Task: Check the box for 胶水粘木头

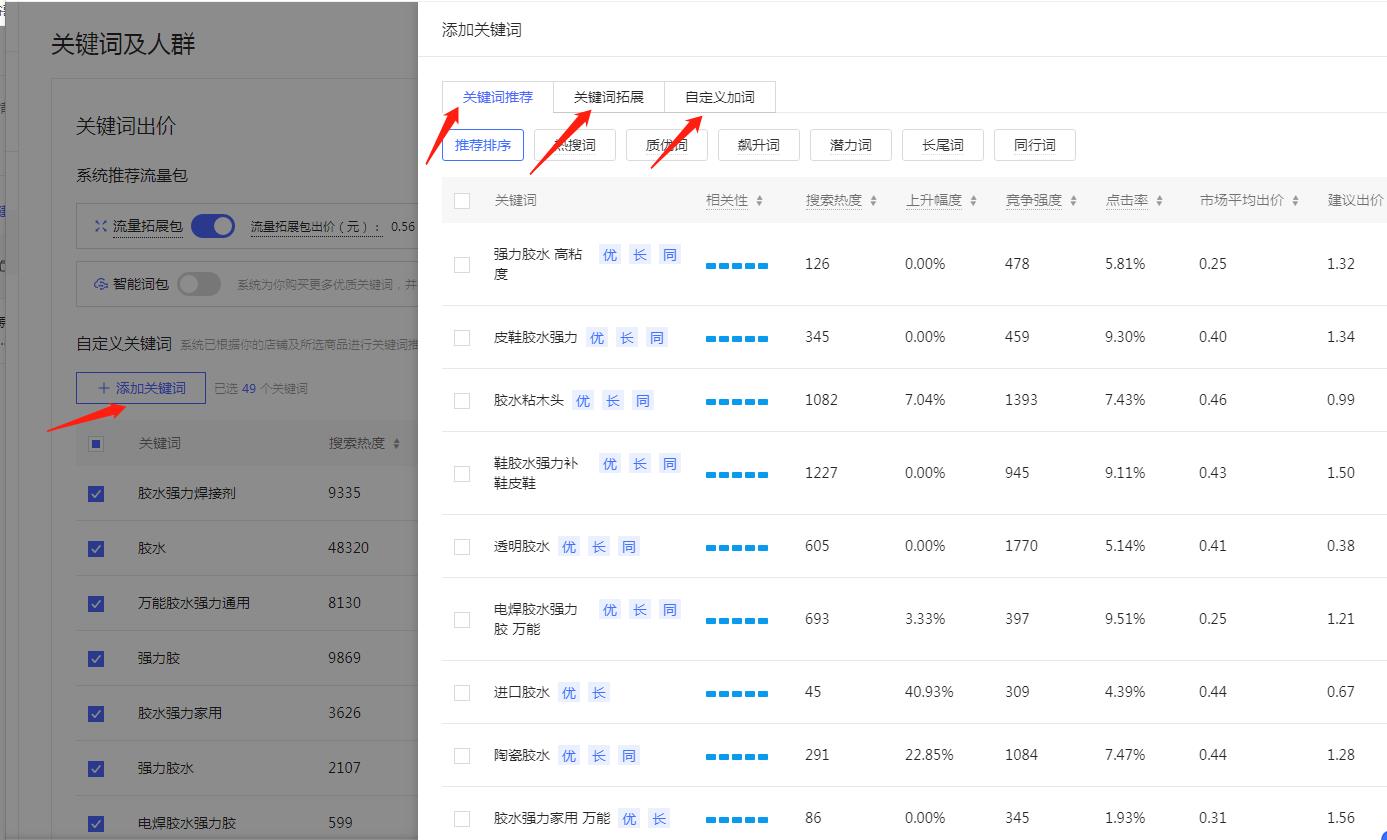Action: (462, 401)
